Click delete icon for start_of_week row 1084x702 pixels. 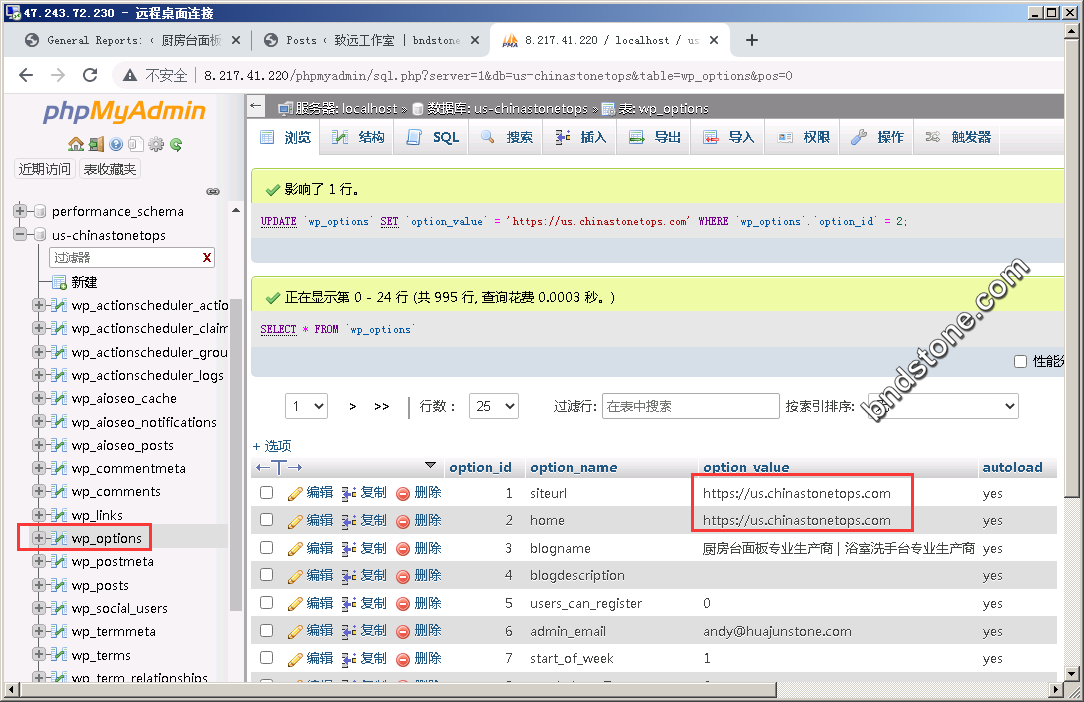click(x=403, y=658)
